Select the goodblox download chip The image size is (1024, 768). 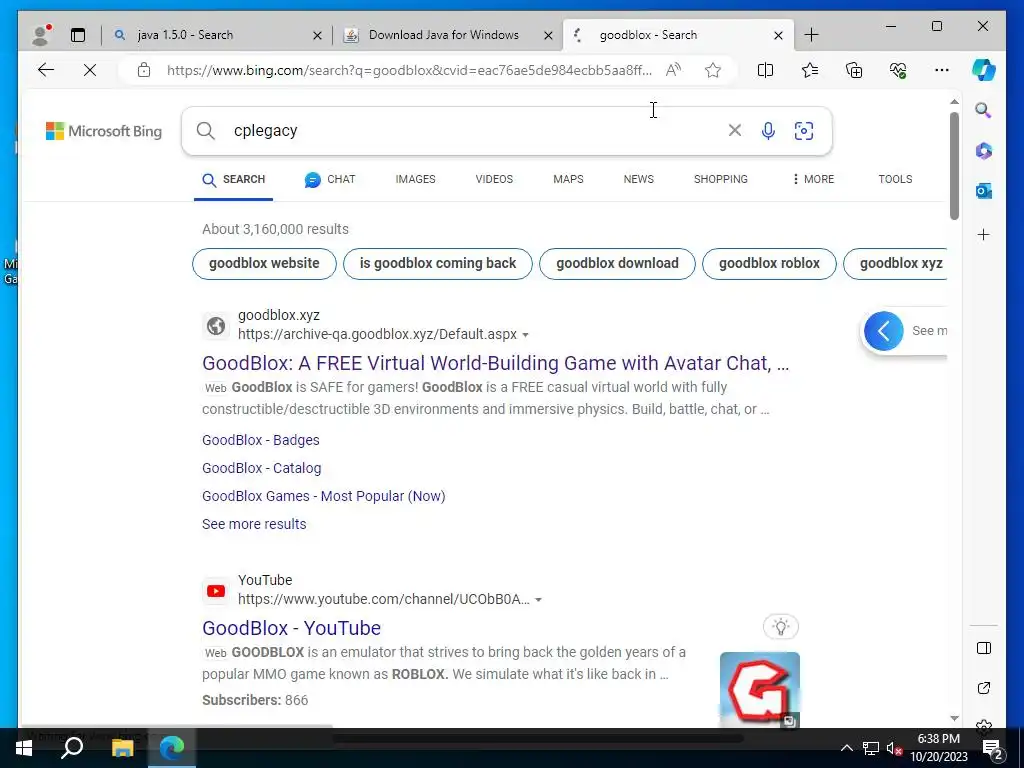(617, 264)
